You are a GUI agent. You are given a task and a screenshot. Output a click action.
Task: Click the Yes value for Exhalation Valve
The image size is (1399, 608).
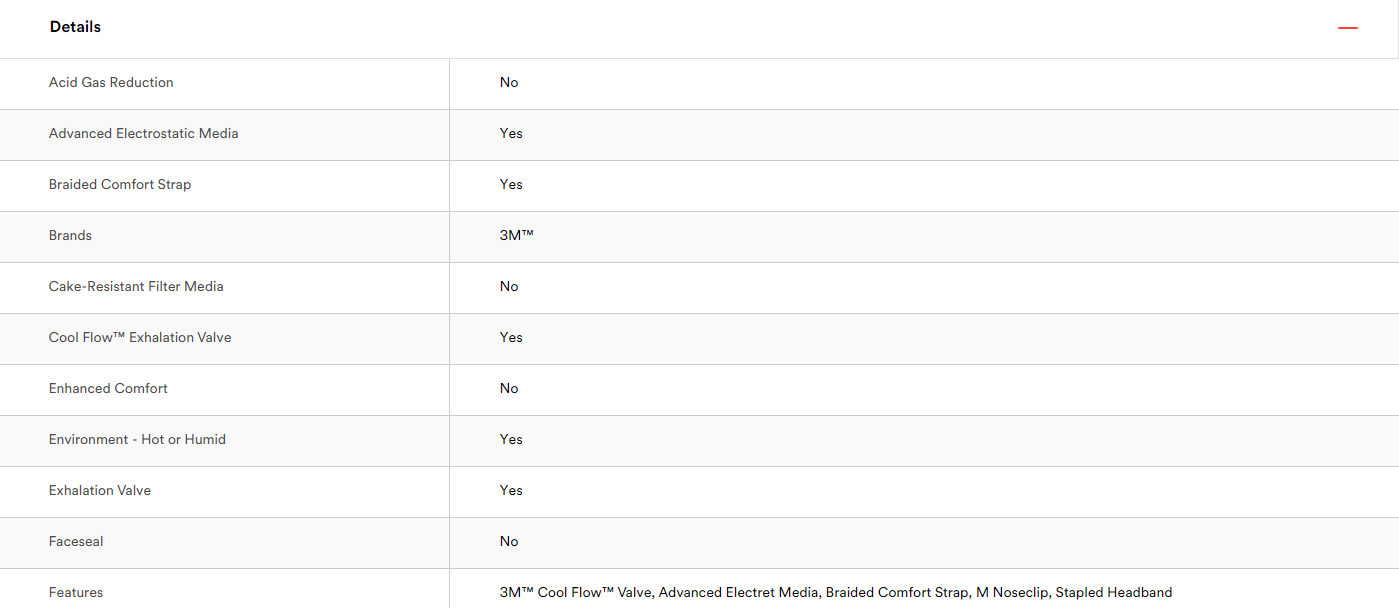pos(511,491)
